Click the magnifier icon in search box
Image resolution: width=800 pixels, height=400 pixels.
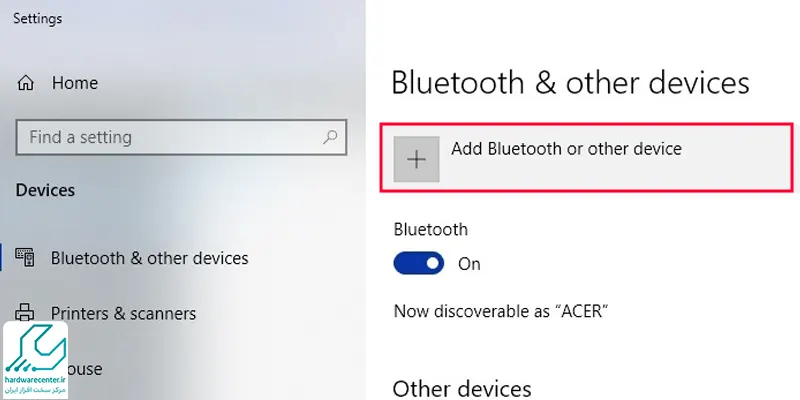click(330, 137)
